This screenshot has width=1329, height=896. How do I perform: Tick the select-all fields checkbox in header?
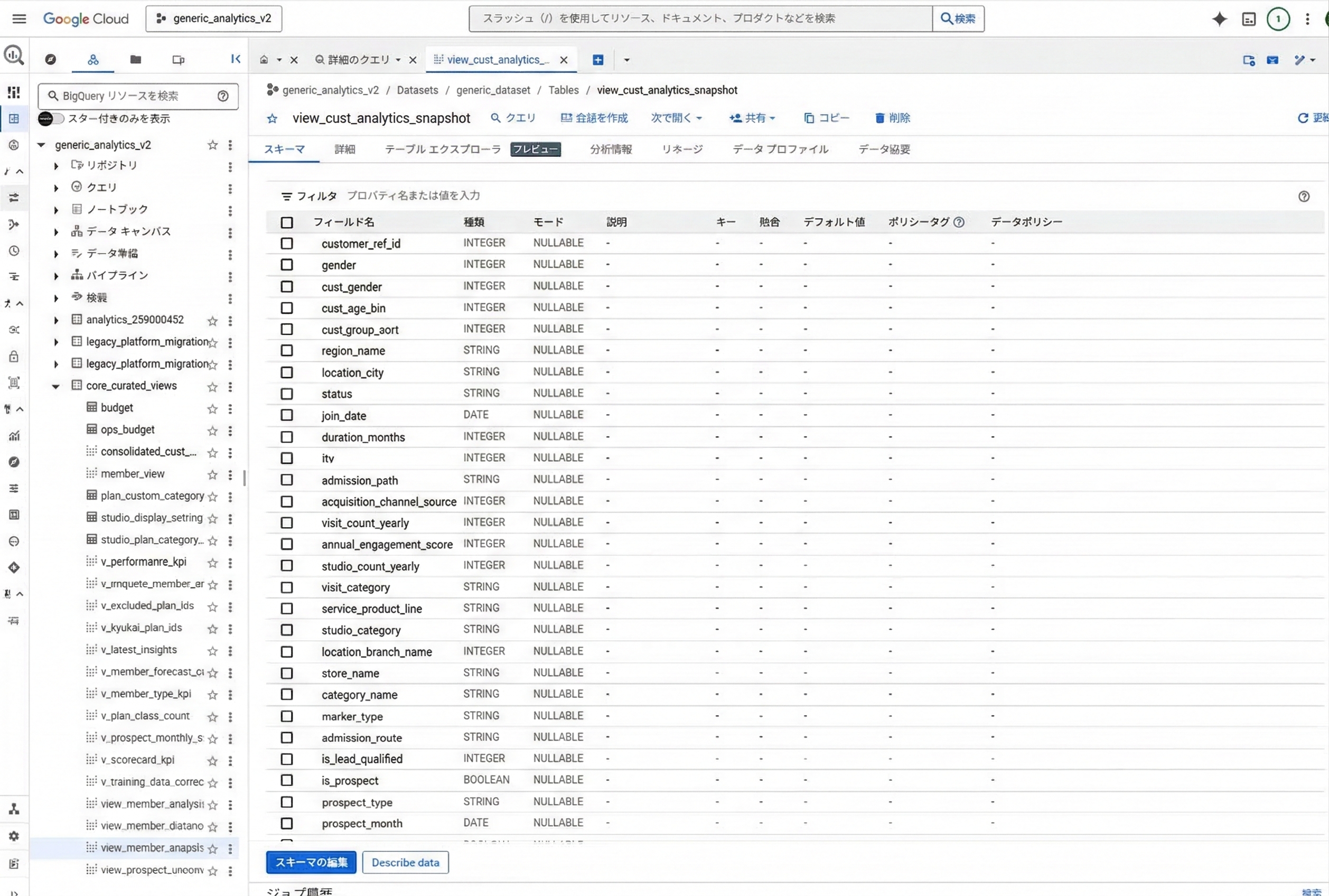coord(287,223)
